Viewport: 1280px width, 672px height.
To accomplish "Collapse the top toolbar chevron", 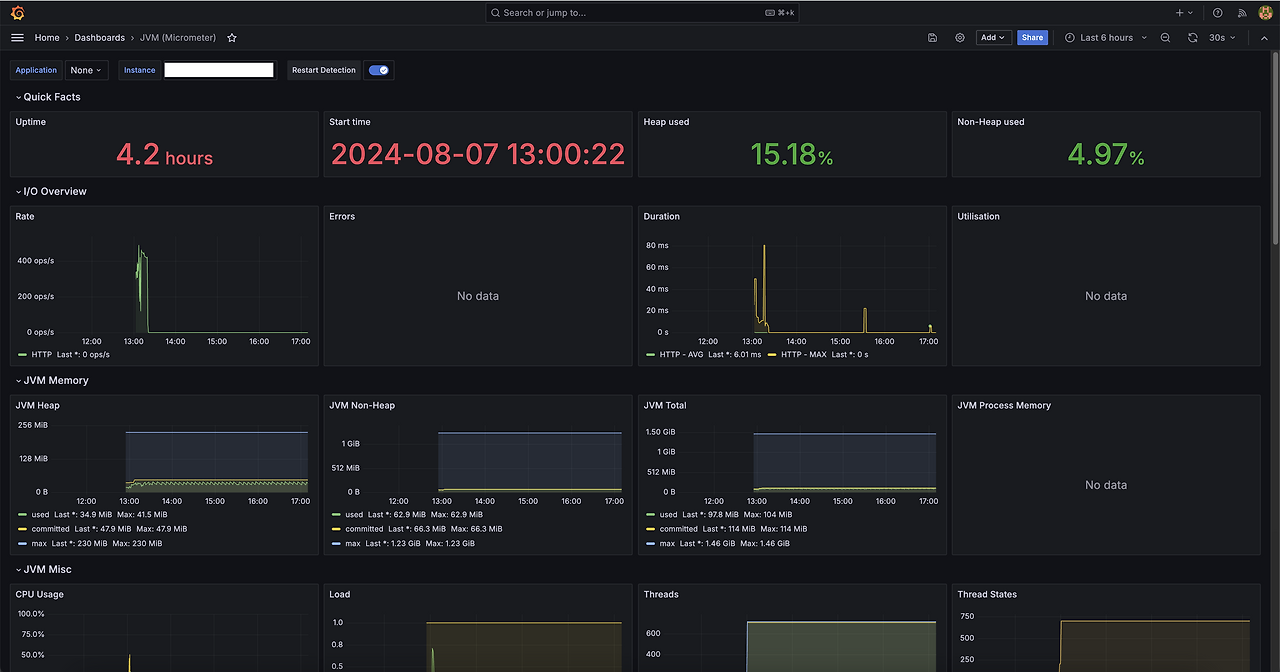I will pos(1263,37).
